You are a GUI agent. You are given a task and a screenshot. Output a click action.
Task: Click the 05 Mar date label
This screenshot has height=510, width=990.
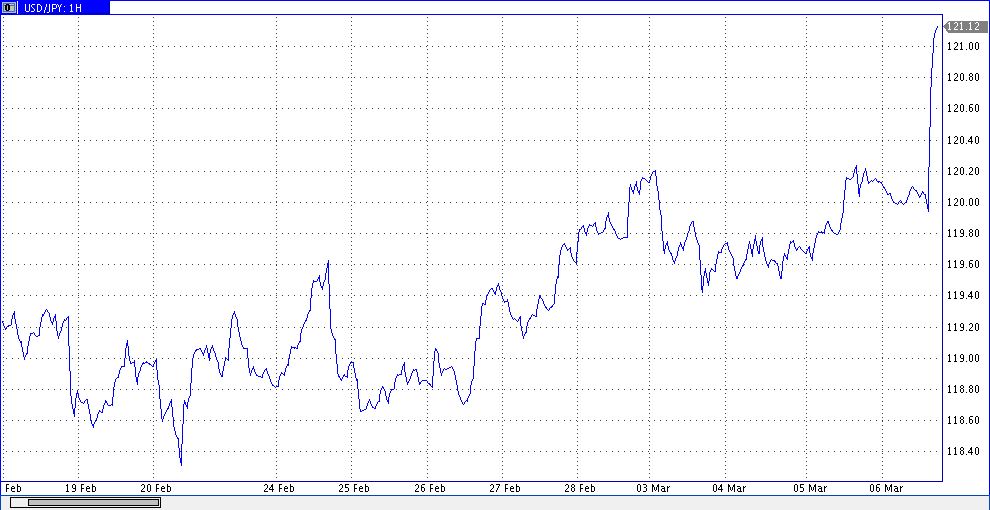point(810,488)
